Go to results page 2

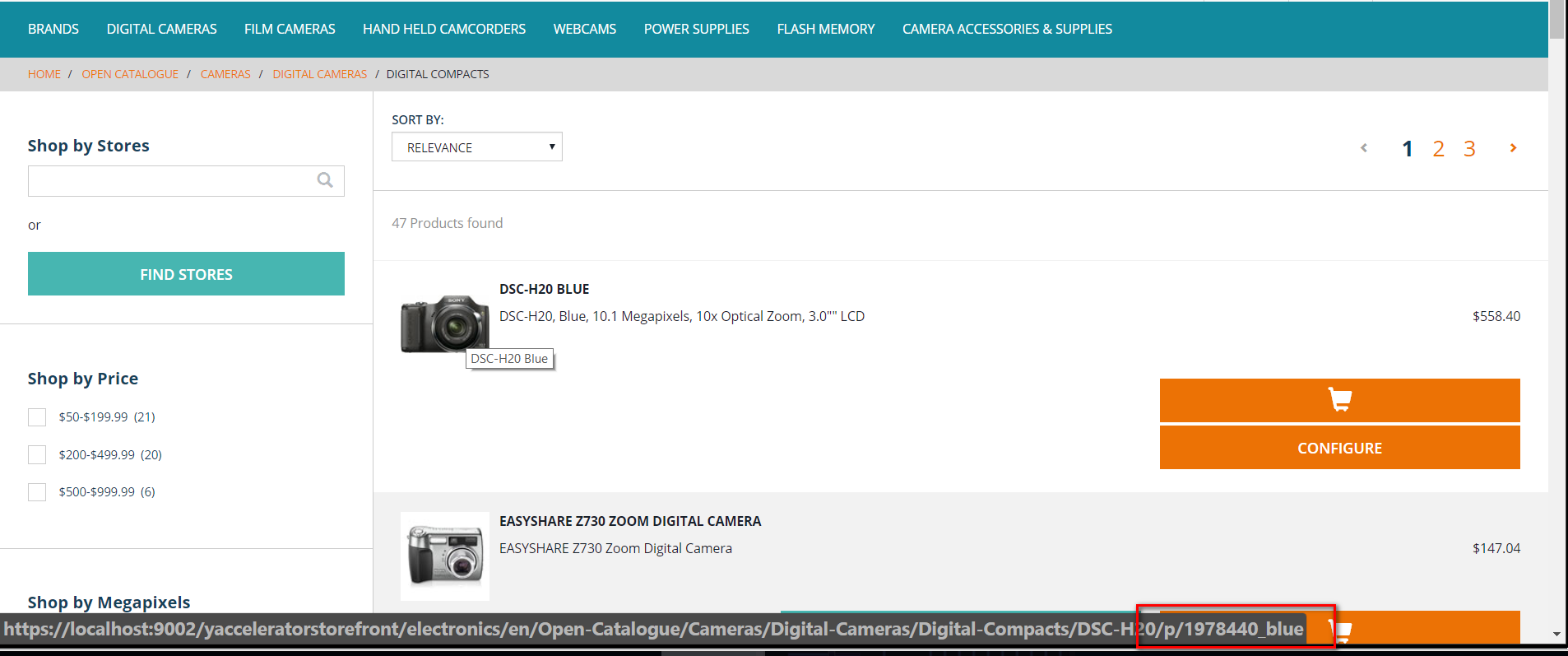(x=1438, y=149)
